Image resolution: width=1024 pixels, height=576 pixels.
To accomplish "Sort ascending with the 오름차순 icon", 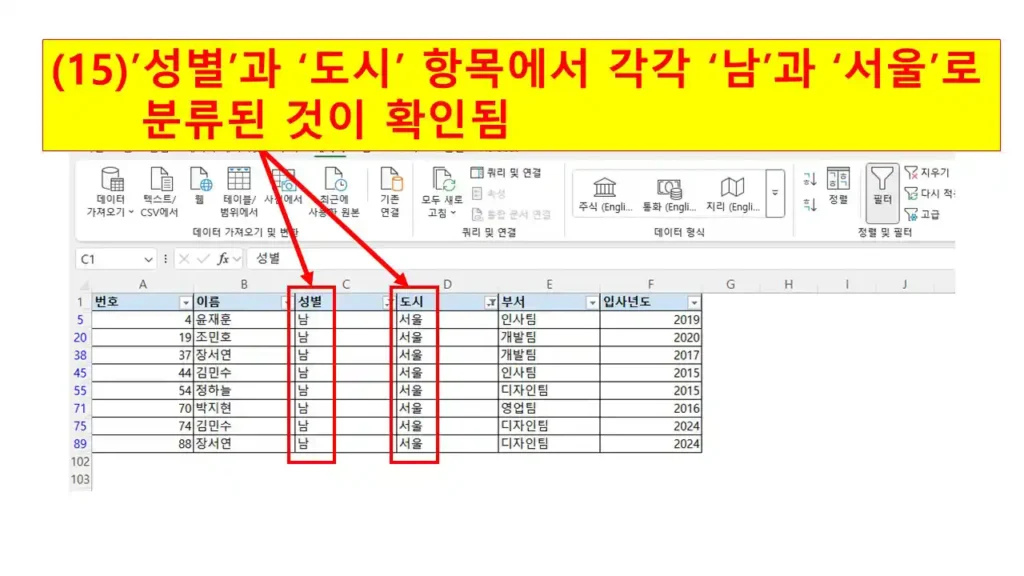I will coord(810,179).
